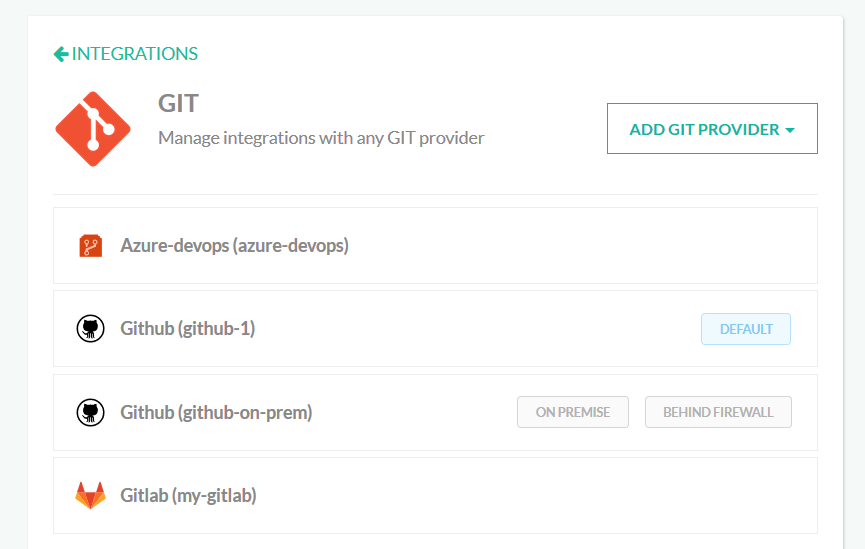
Task: Click the caret arrow on Add Git Provider
Action: tap(790, 130)
